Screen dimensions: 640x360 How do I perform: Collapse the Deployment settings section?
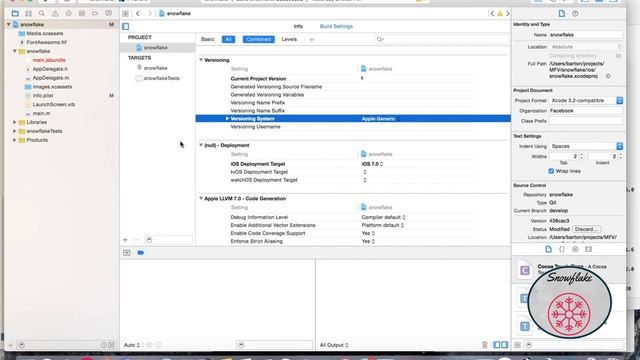click(x=201, y=145)
